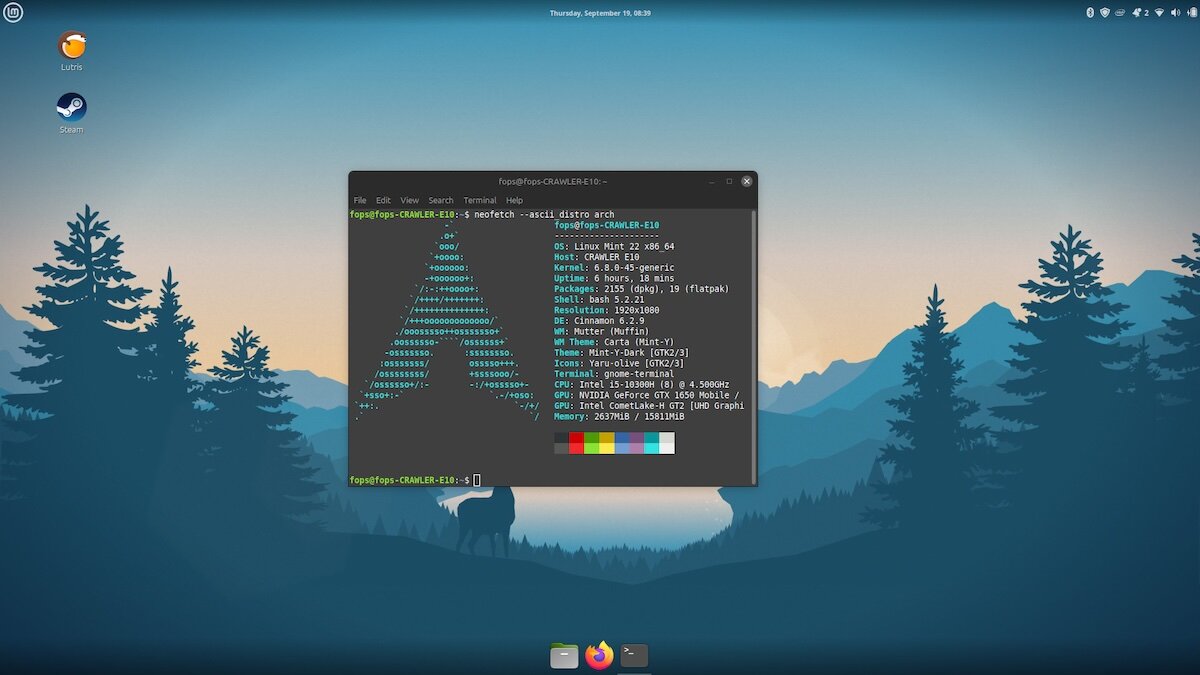Open the Lutris desktop icon
The image size is (1200, 675).
point(71,45)
